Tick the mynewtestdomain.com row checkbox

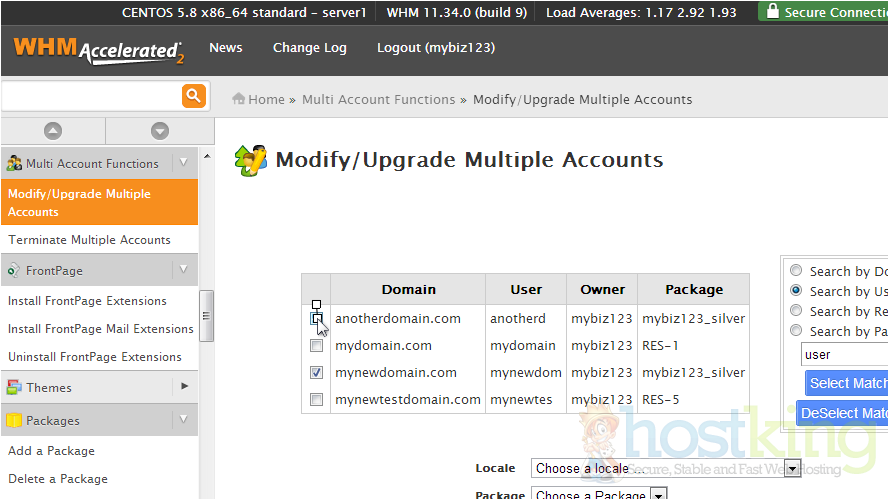click(x=316, y=400)
